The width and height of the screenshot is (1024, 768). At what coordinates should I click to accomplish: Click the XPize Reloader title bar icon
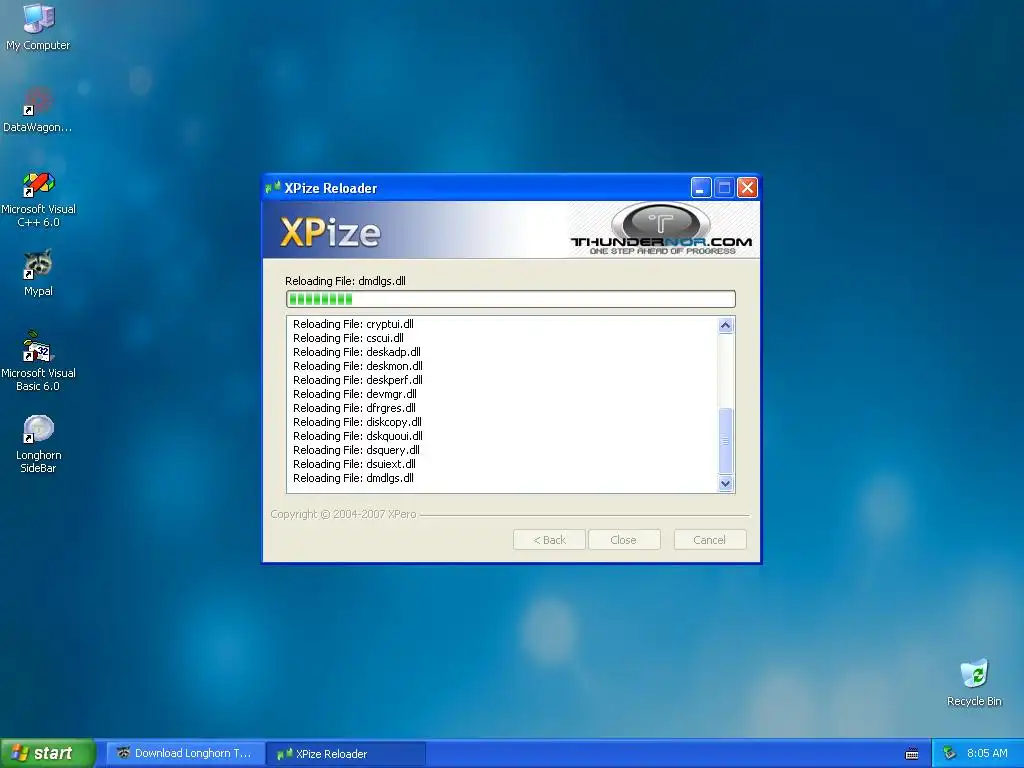(x=273, y=188)
